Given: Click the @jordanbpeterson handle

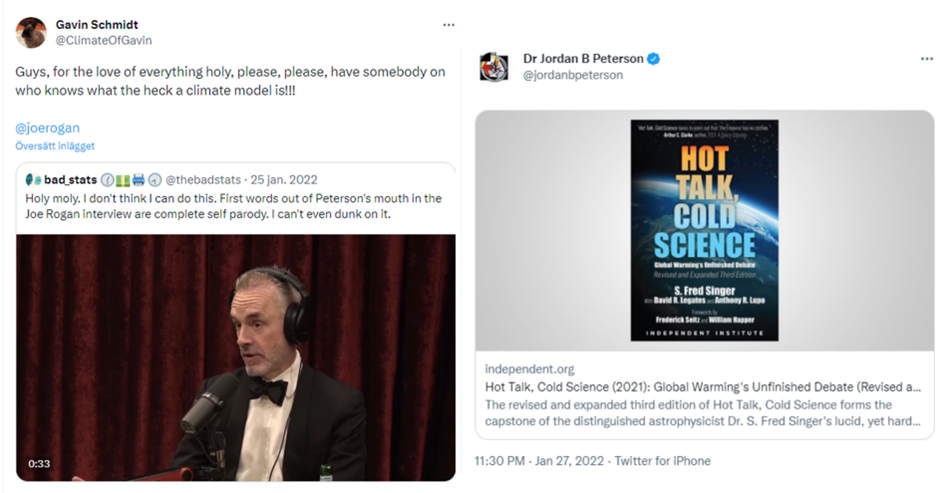Looking at the screenshot, I should point(573,75).
